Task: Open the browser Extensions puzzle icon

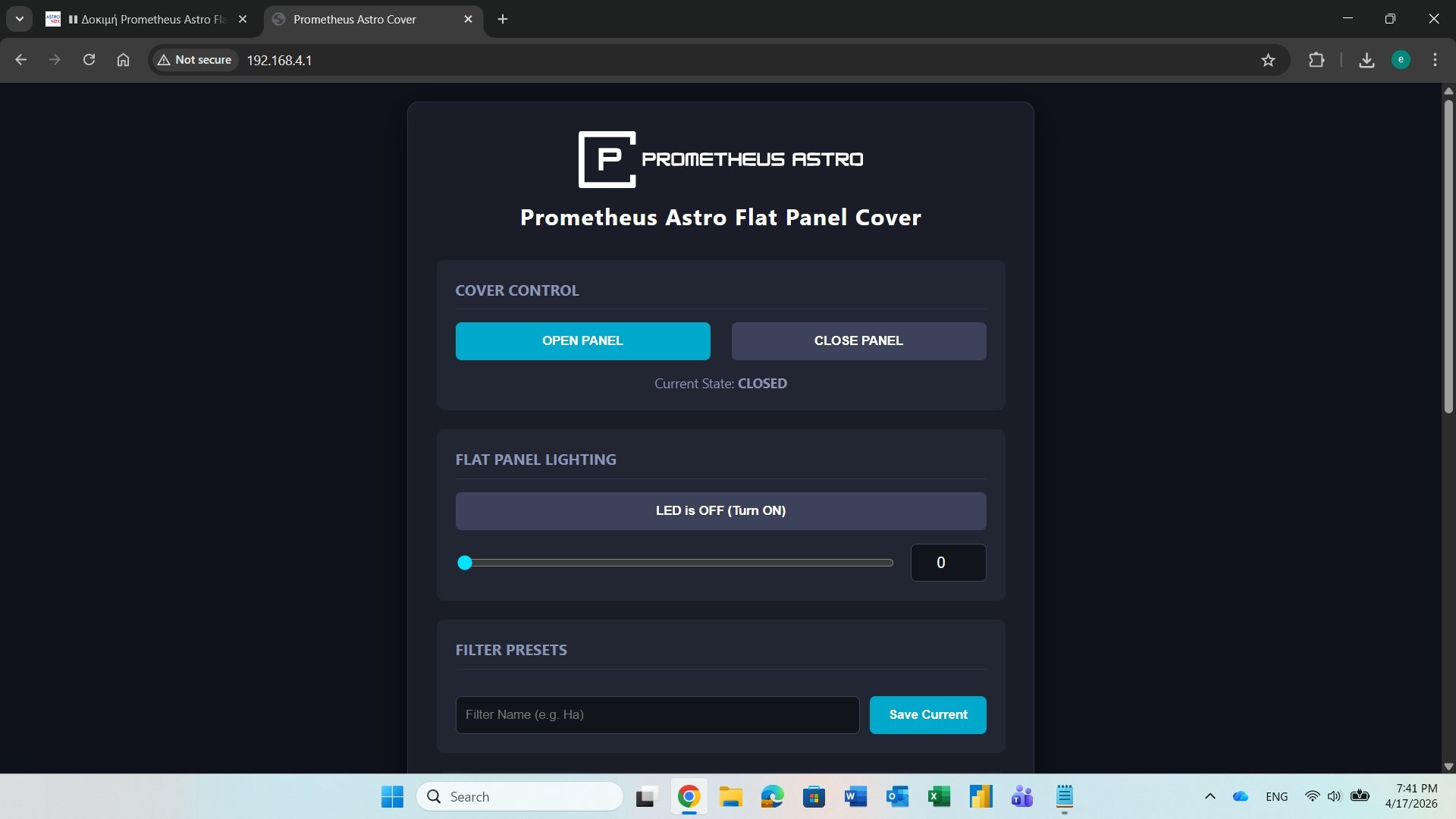Action: point(1316,60)
